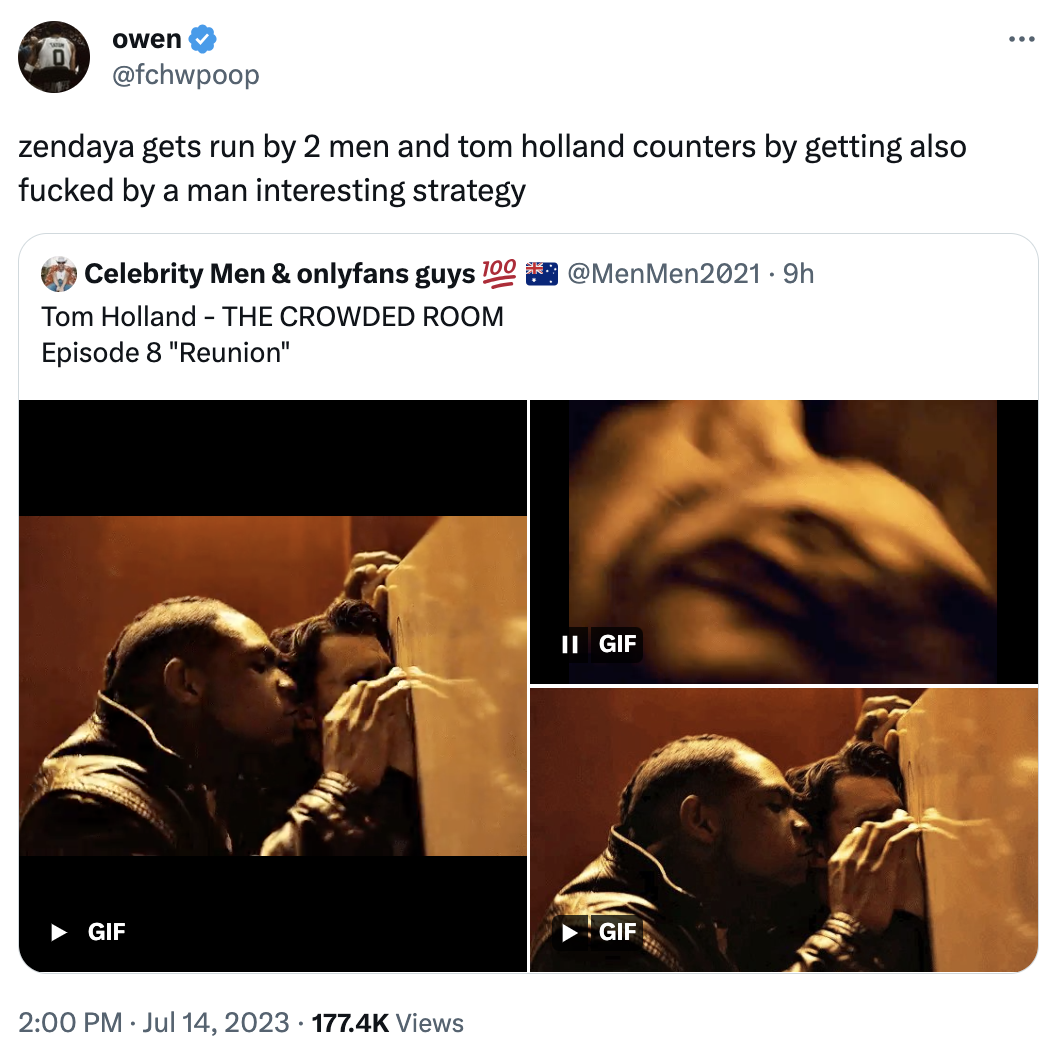Click the GIF badge on top-right image
This screenshot has width=1062, height=1064.
tap(617, 644)
